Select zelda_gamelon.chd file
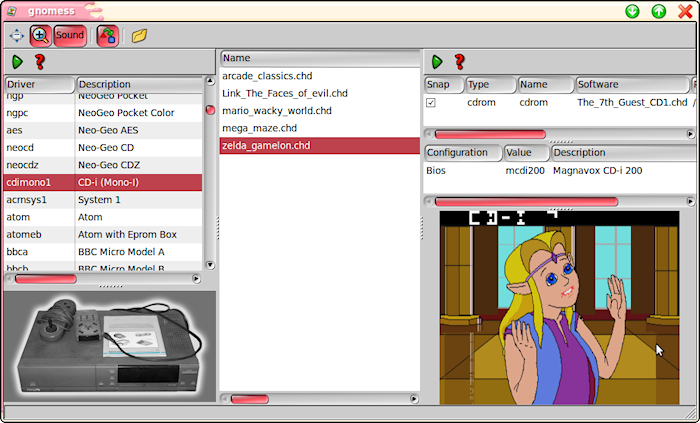The image size is (700, 423). click(x=320, y=145)
